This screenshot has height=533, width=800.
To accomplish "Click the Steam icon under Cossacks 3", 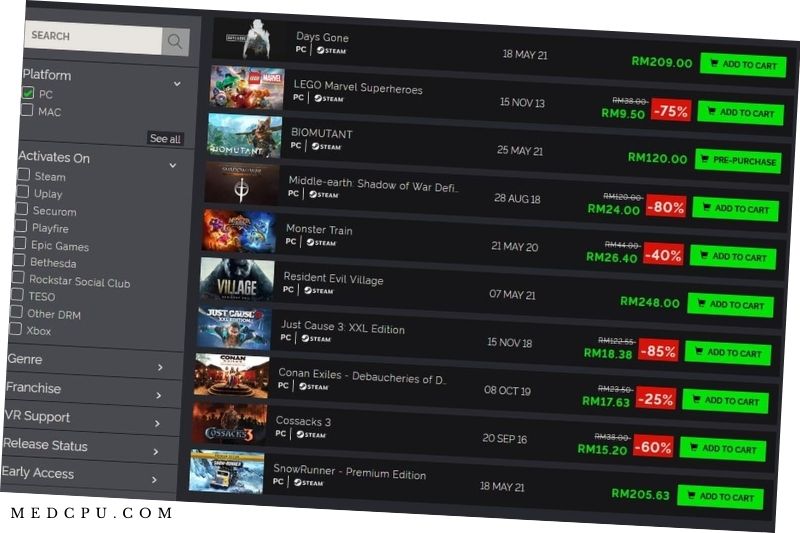I will (x=311, y=435).
